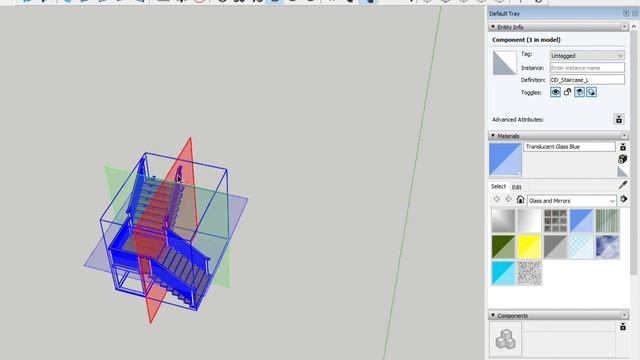640x360 pixels.
Task: Click the entity material thumbnail in Entity Info
Action: (504, 63)
